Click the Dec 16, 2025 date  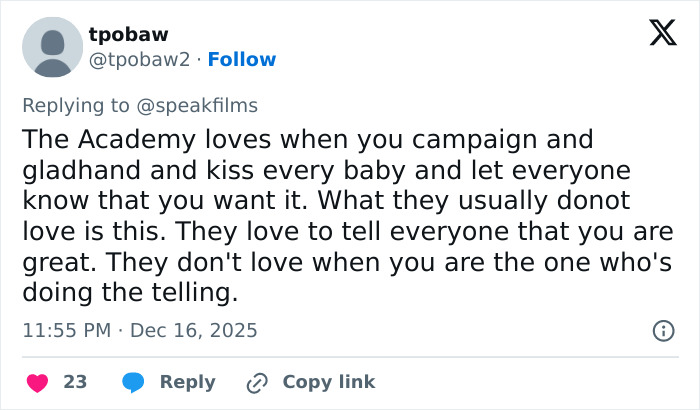192,330
